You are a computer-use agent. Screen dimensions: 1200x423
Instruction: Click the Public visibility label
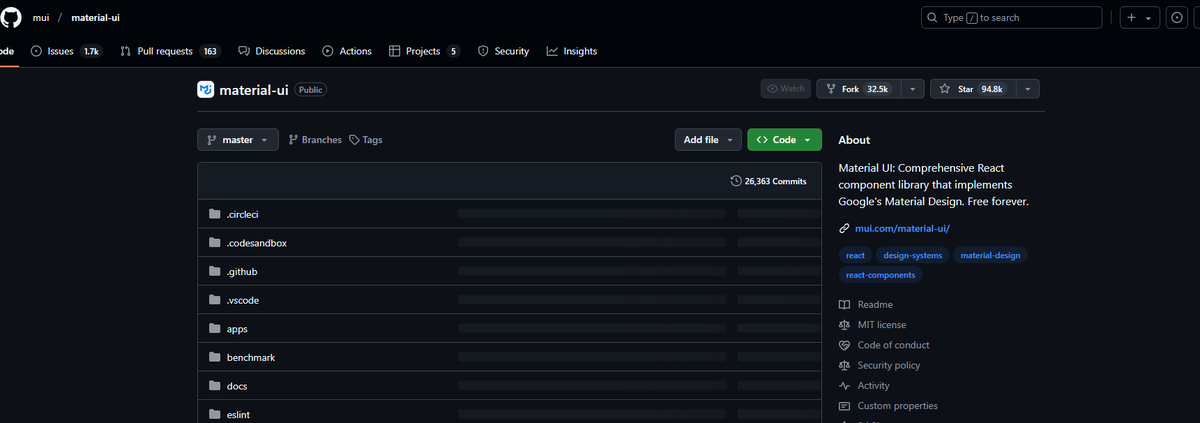[x=310, y=89]
